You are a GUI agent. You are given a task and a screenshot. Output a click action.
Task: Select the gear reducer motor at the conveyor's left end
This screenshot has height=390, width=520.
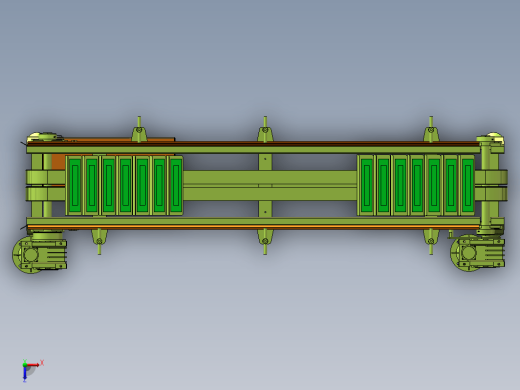[40, 254]
